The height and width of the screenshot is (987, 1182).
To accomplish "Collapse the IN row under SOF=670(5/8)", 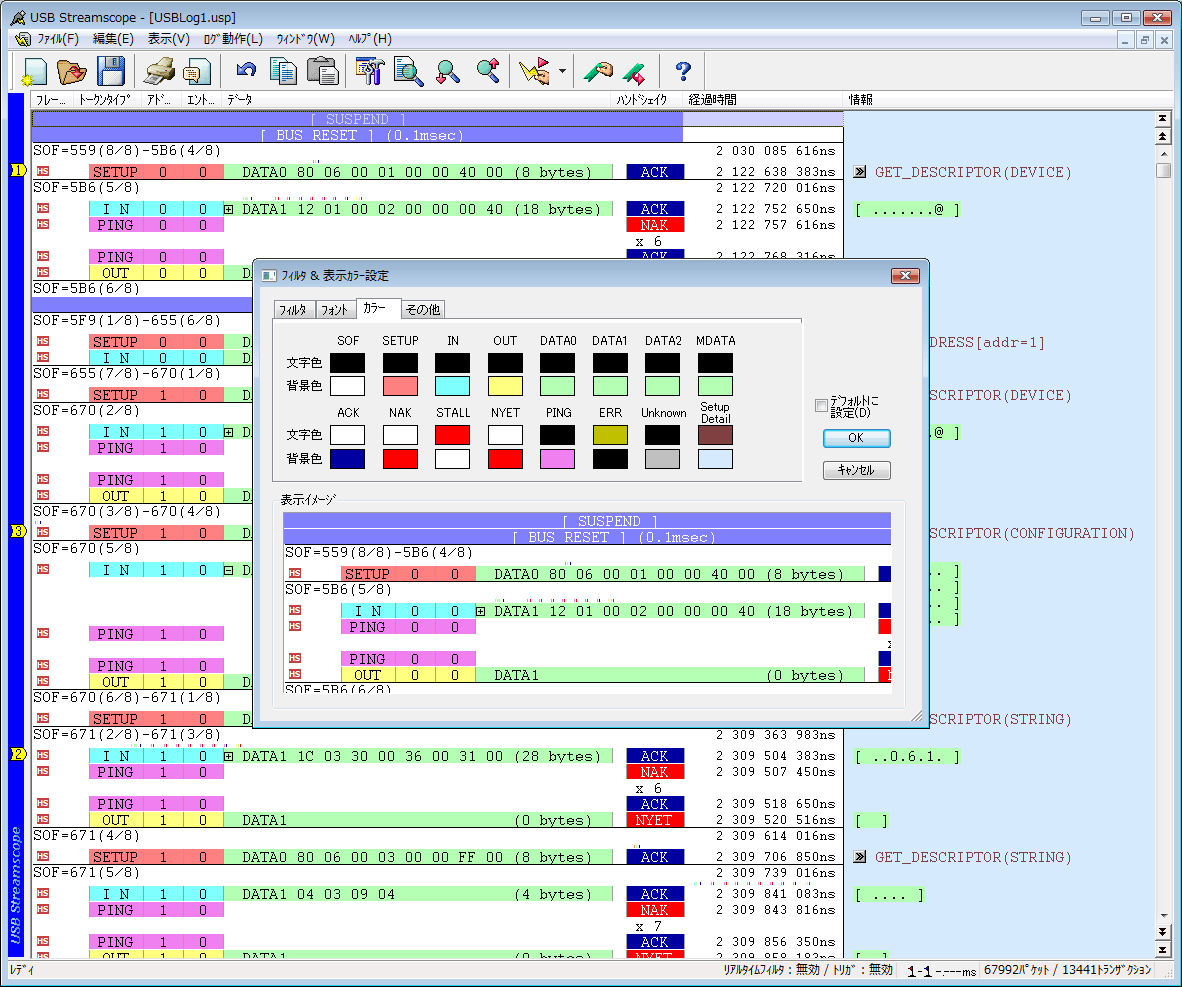I will [x=228, y=570].
